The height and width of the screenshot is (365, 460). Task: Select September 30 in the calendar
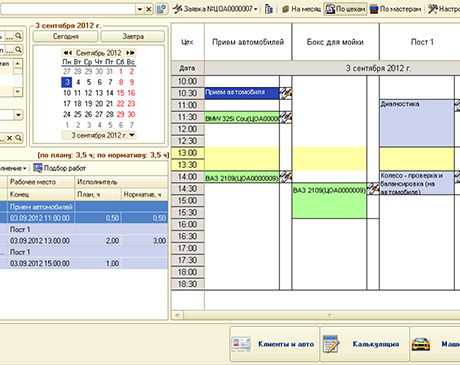131,114
